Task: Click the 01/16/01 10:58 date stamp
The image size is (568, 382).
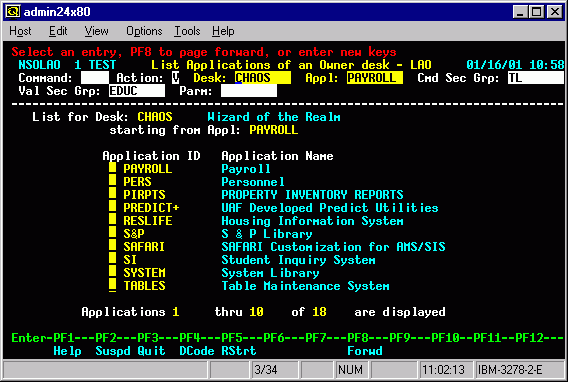Action: tap(515, 65)
